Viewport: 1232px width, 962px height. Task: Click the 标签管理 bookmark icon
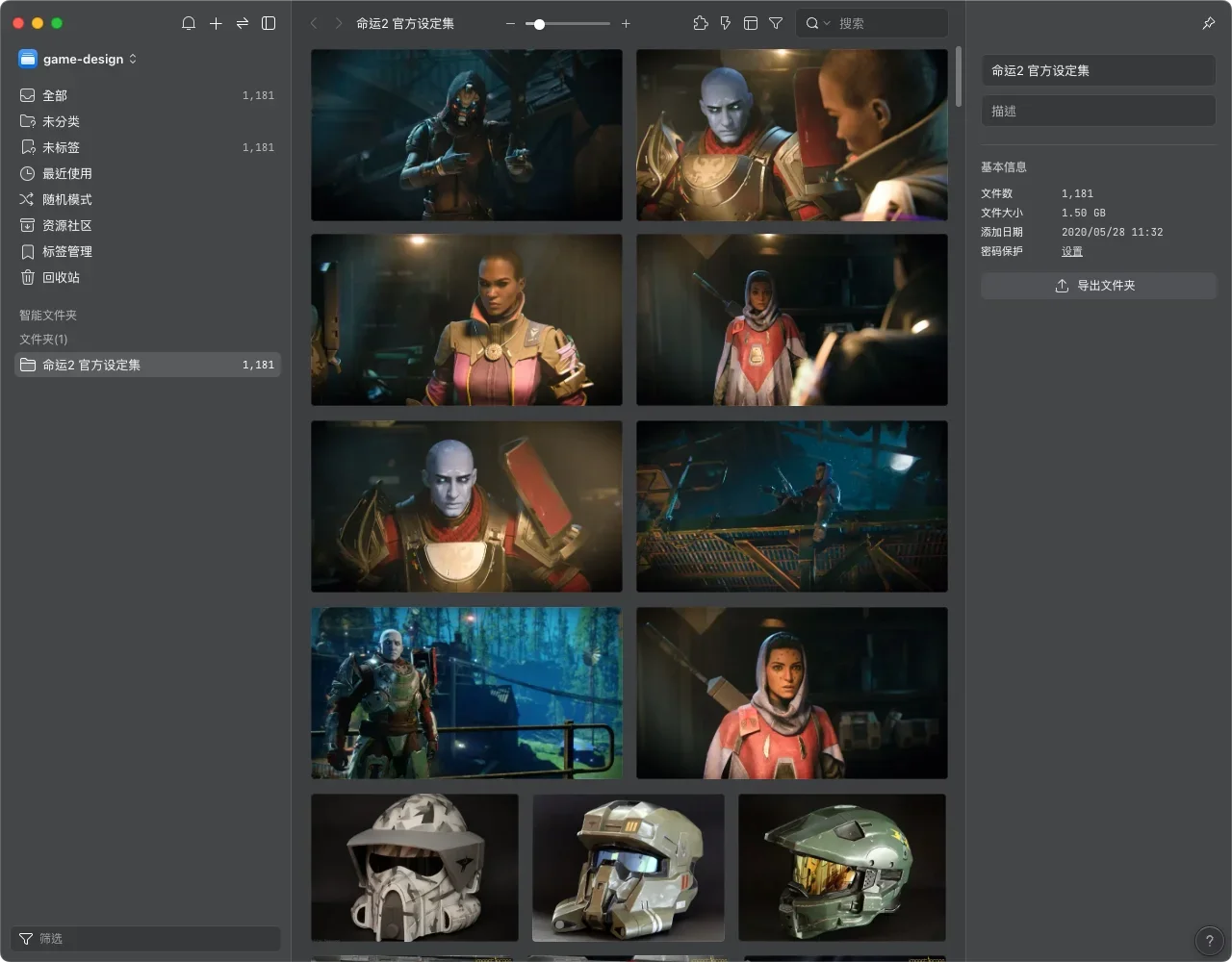click(x=27, y=251)
